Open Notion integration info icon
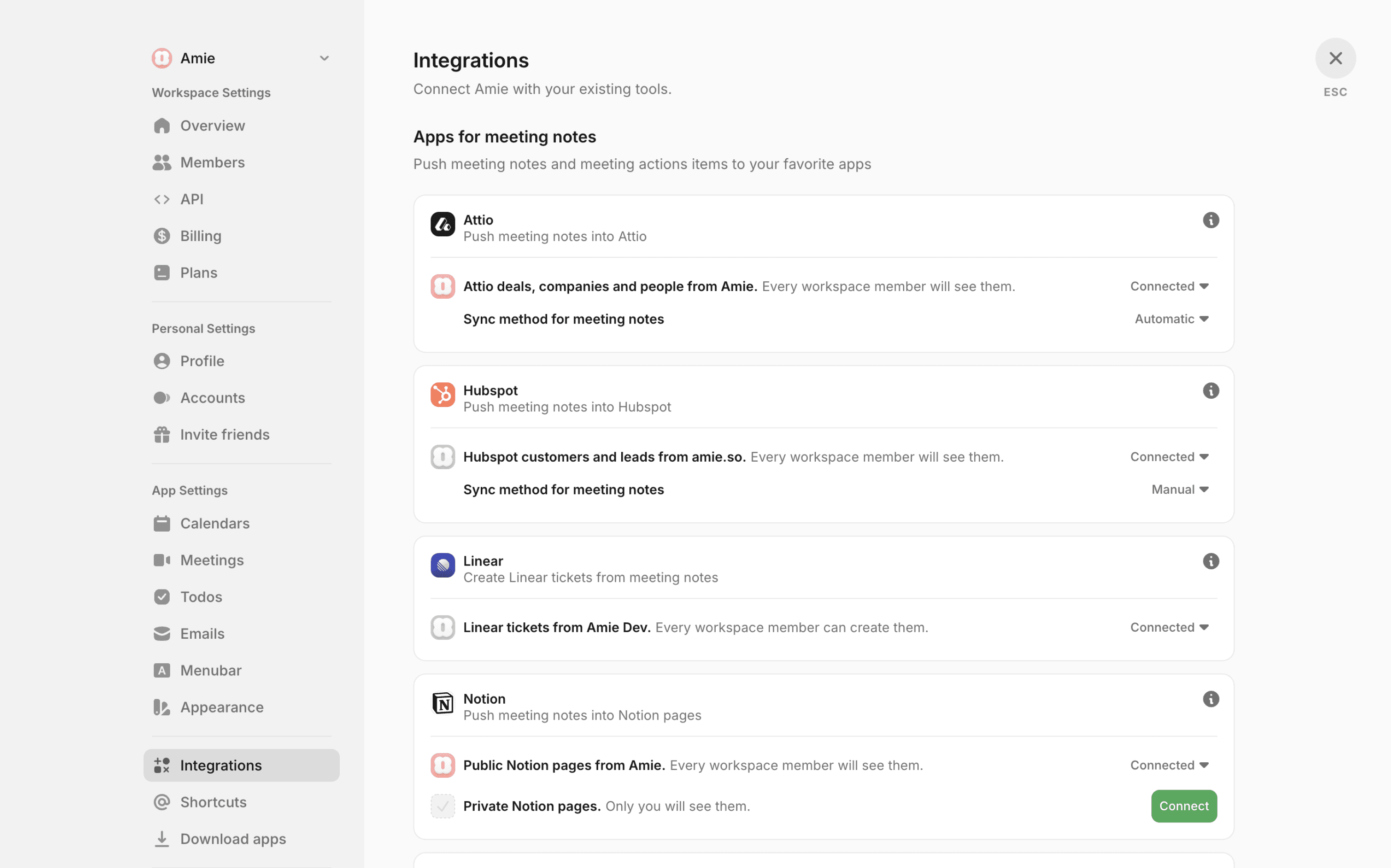The width and height of the screenshot is (1391, 868). (1211, 698)
